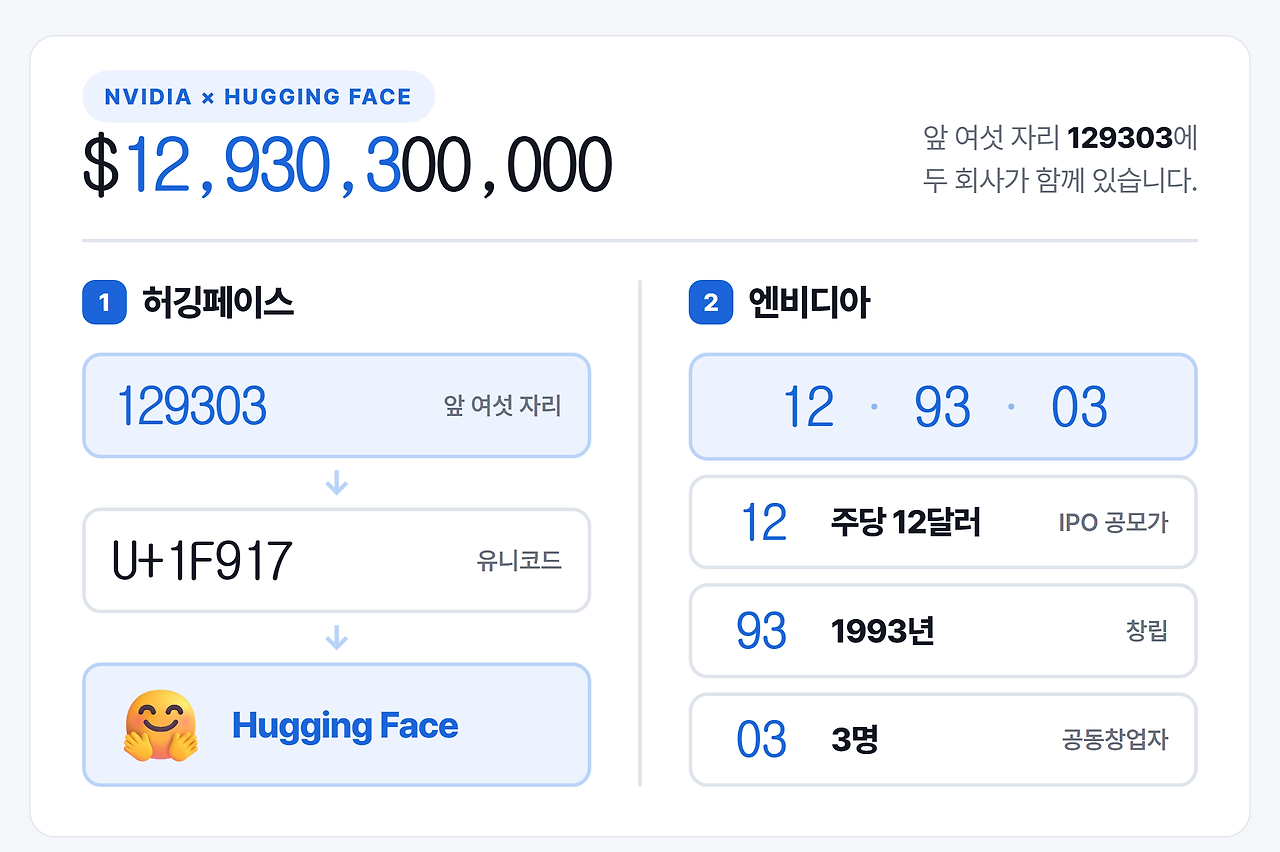Click the 유니코드 label

point(519,561)
